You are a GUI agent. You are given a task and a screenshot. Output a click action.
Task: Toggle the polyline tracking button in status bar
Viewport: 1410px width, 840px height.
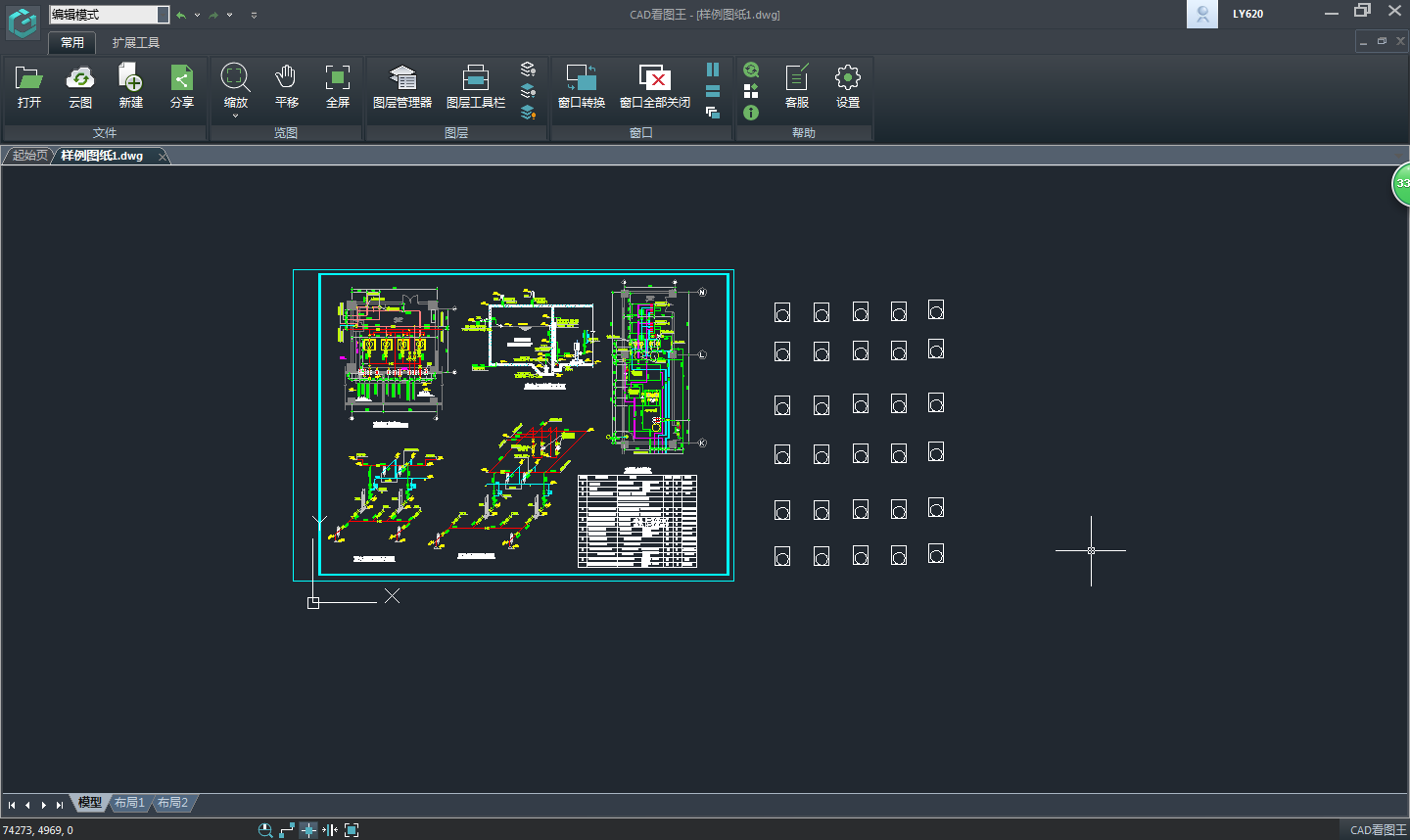[287, 830]
